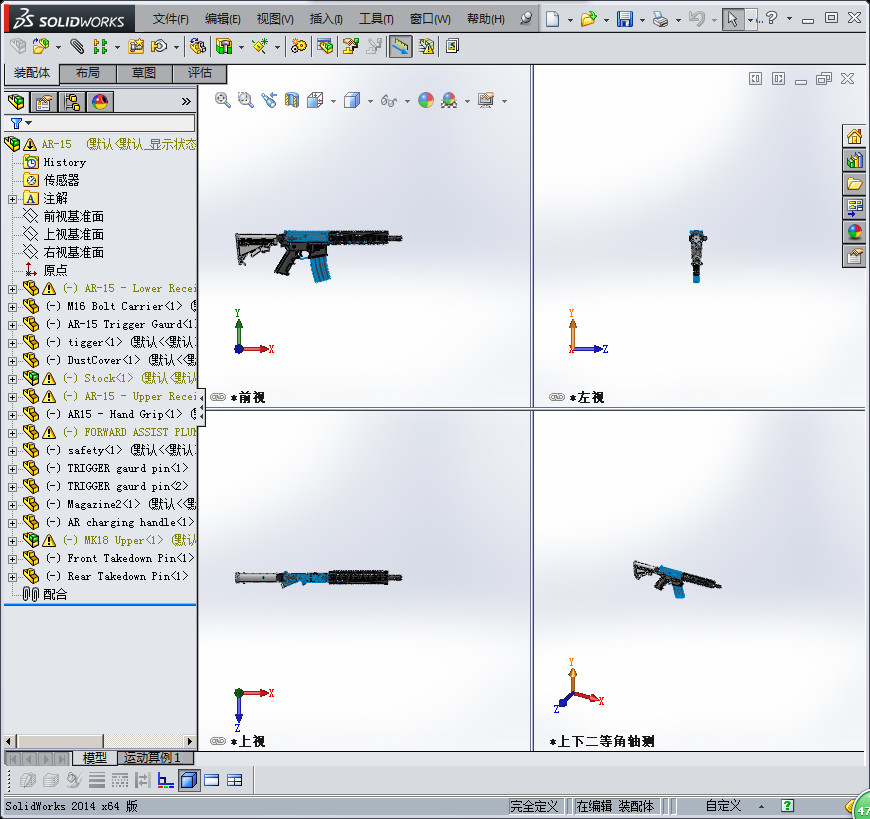Open the 文件(F) menu
The width and height of the screenshot is (870, 819).
pos(170,19)
